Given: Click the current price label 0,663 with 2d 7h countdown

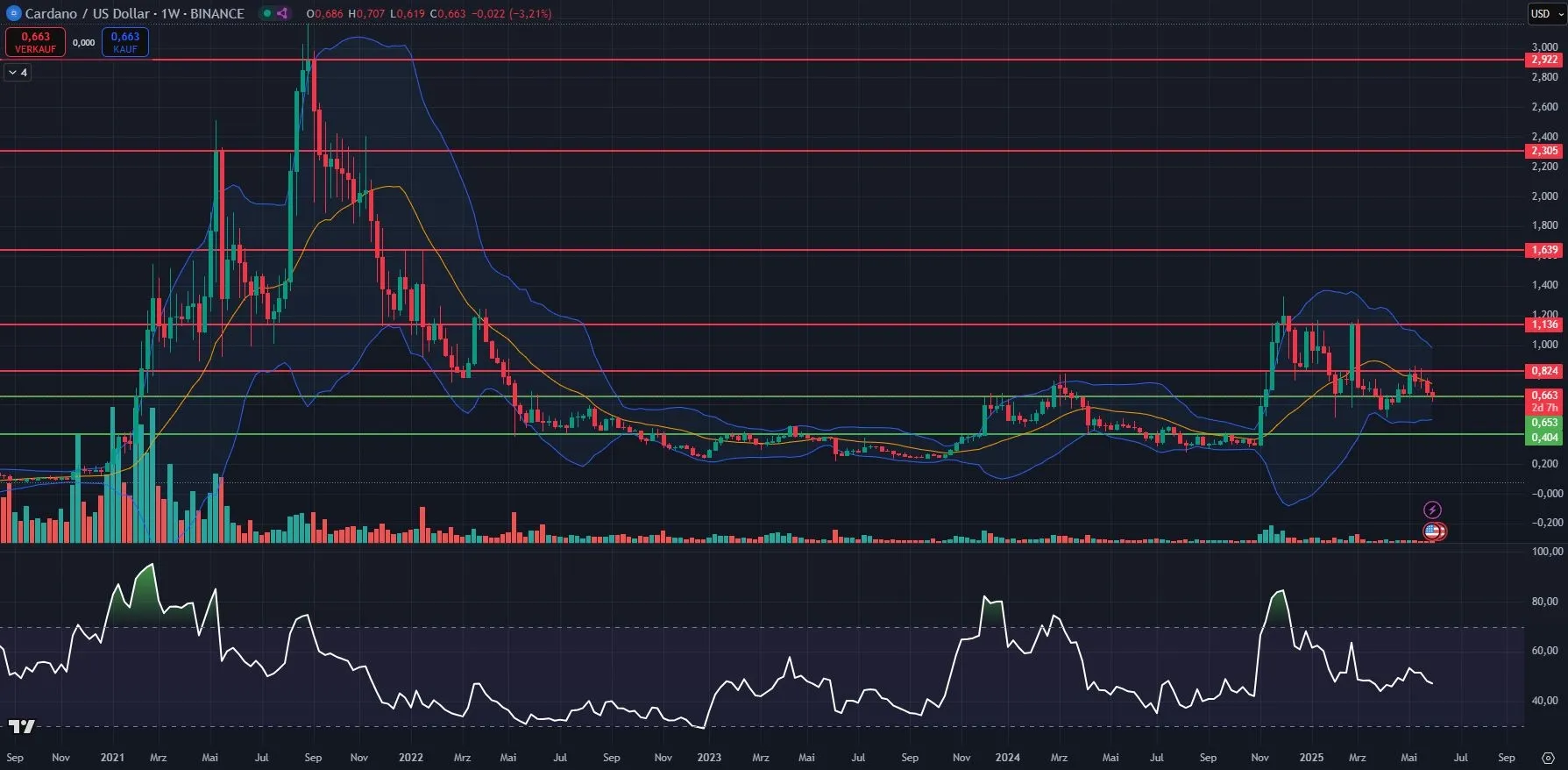Looking at the screenshot, I should [1544, 402].
